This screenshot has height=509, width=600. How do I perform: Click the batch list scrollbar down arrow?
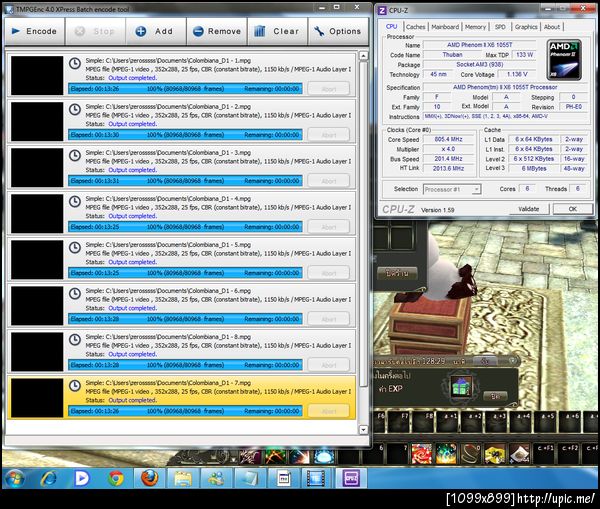(364, 430)
